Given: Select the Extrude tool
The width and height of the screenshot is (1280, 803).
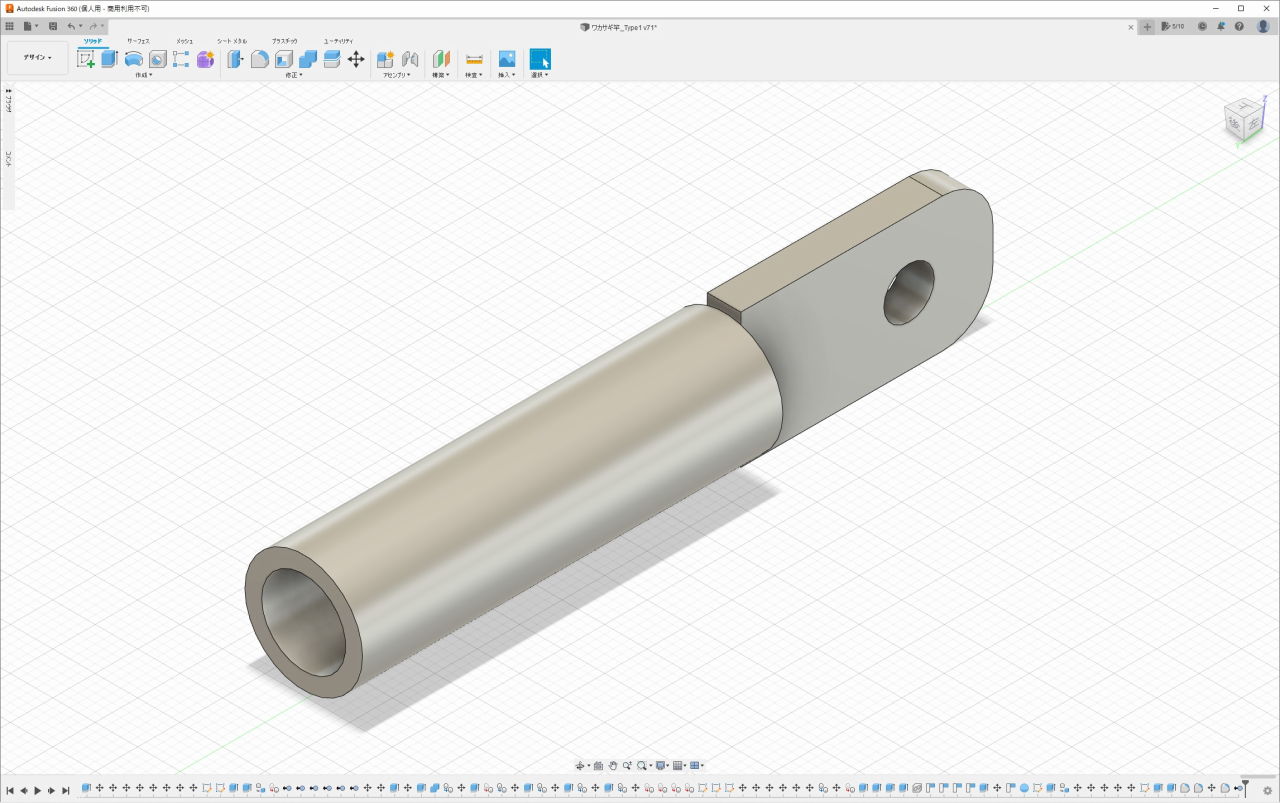Looking at the screenshot, I should [x=109, y=59].
